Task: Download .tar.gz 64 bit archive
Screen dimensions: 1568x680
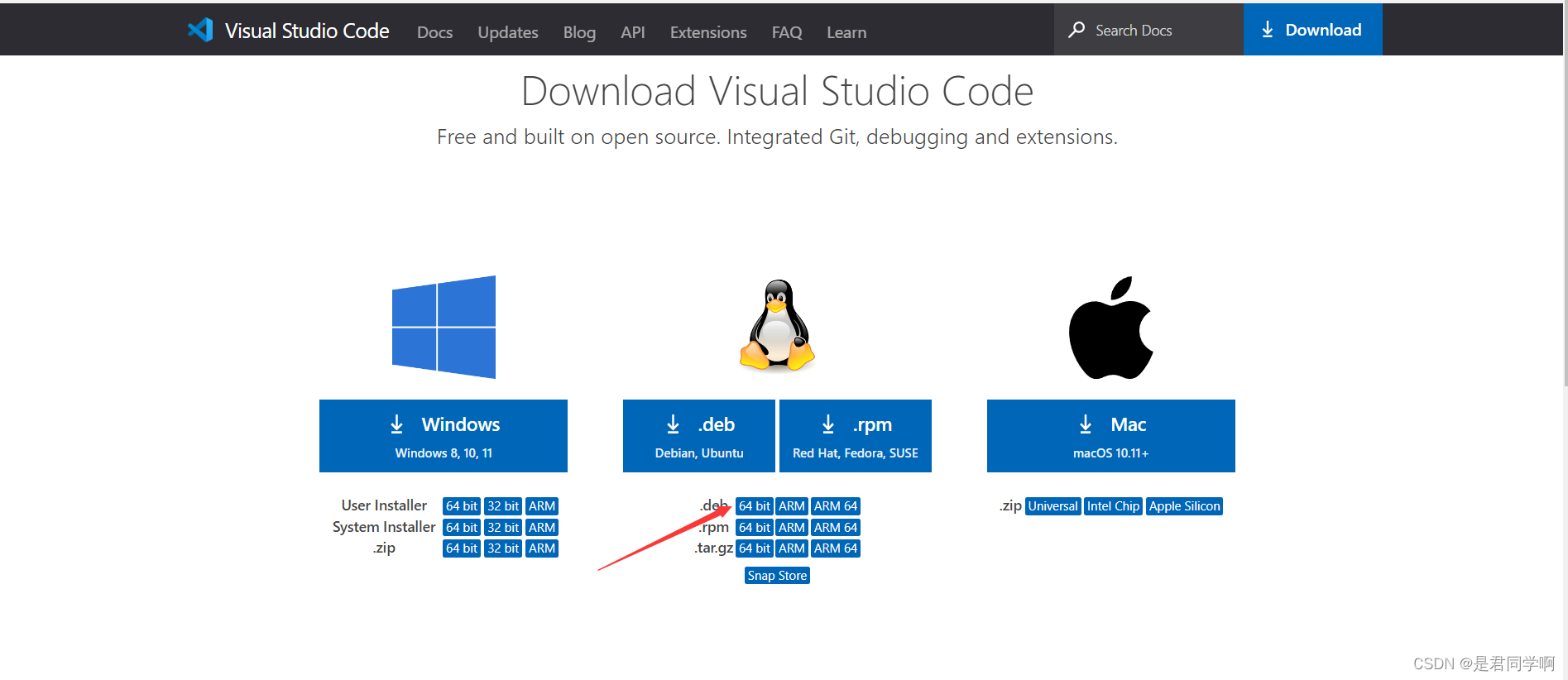Action: 755,548
